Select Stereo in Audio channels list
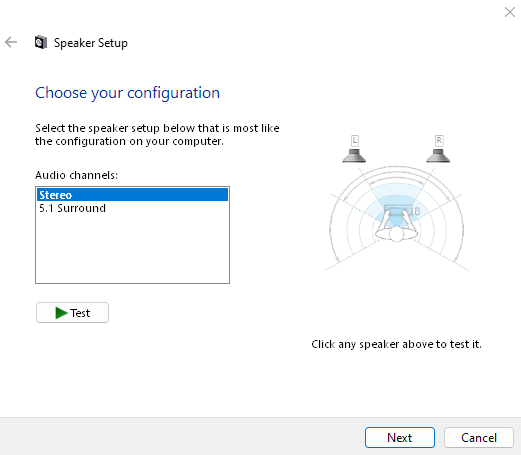 click(x=132, y=195)
